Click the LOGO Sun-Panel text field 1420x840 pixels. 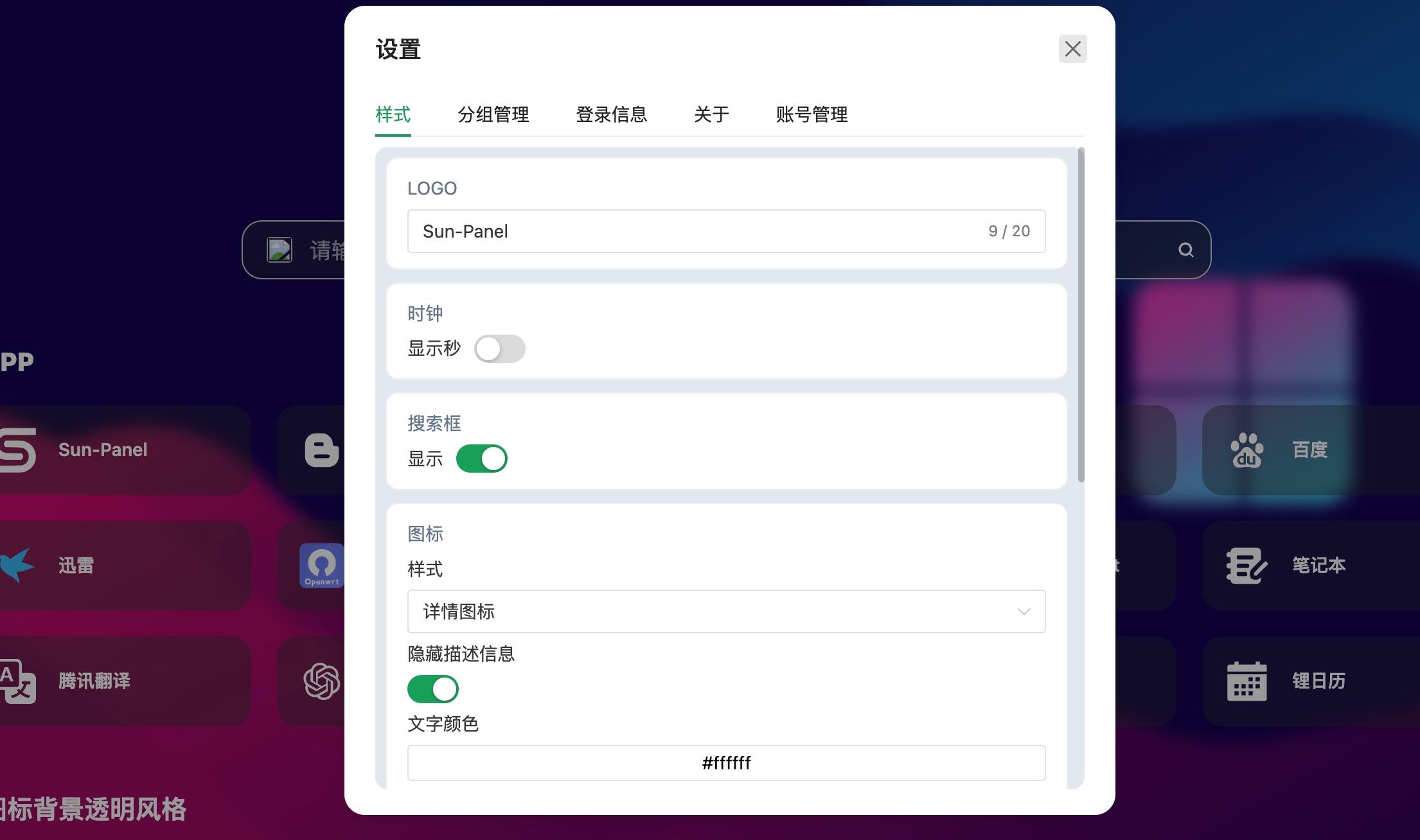click(726, 231)
